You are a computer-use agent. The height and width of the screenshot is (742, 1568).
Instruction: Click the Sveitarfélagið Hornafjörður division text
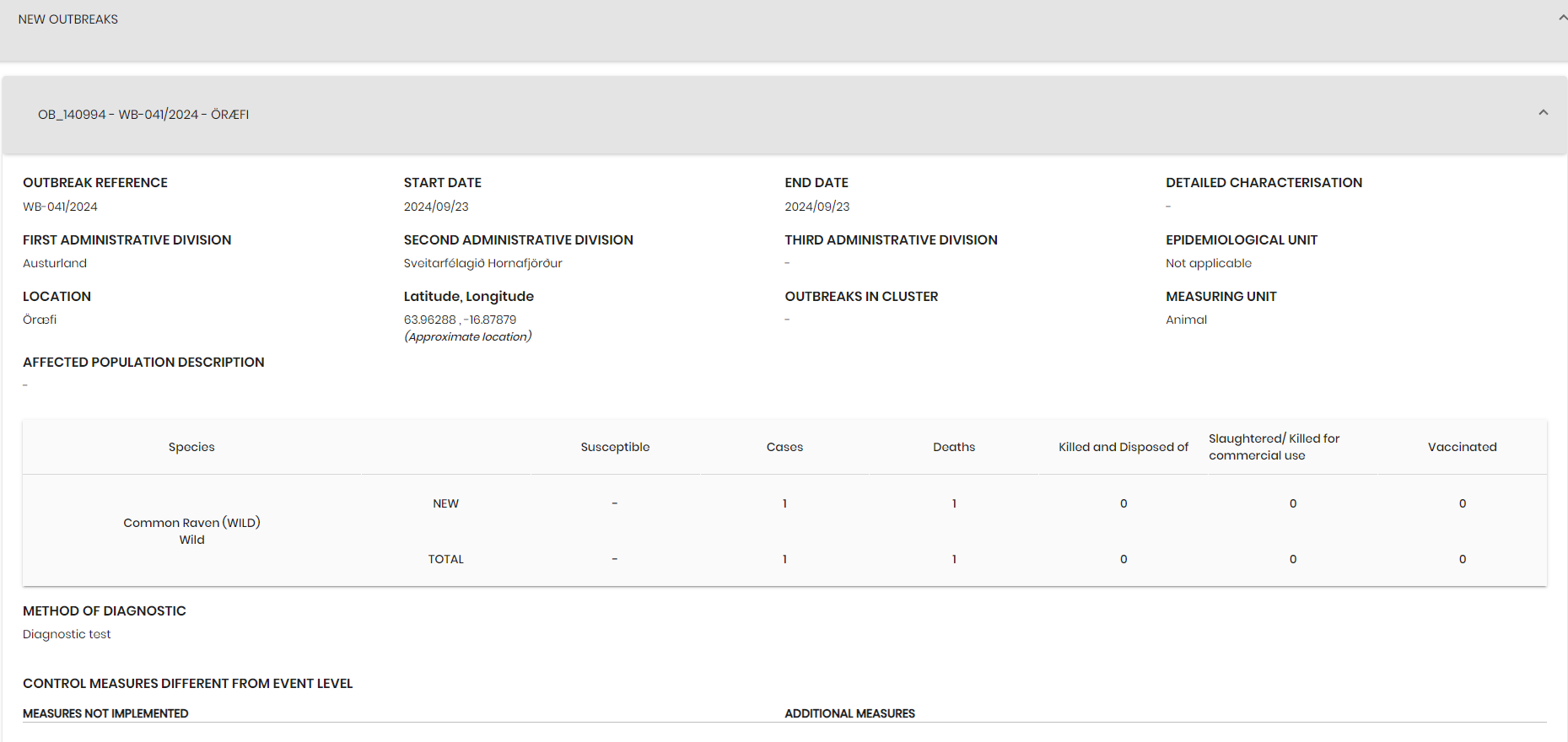[x=482, y=263]
